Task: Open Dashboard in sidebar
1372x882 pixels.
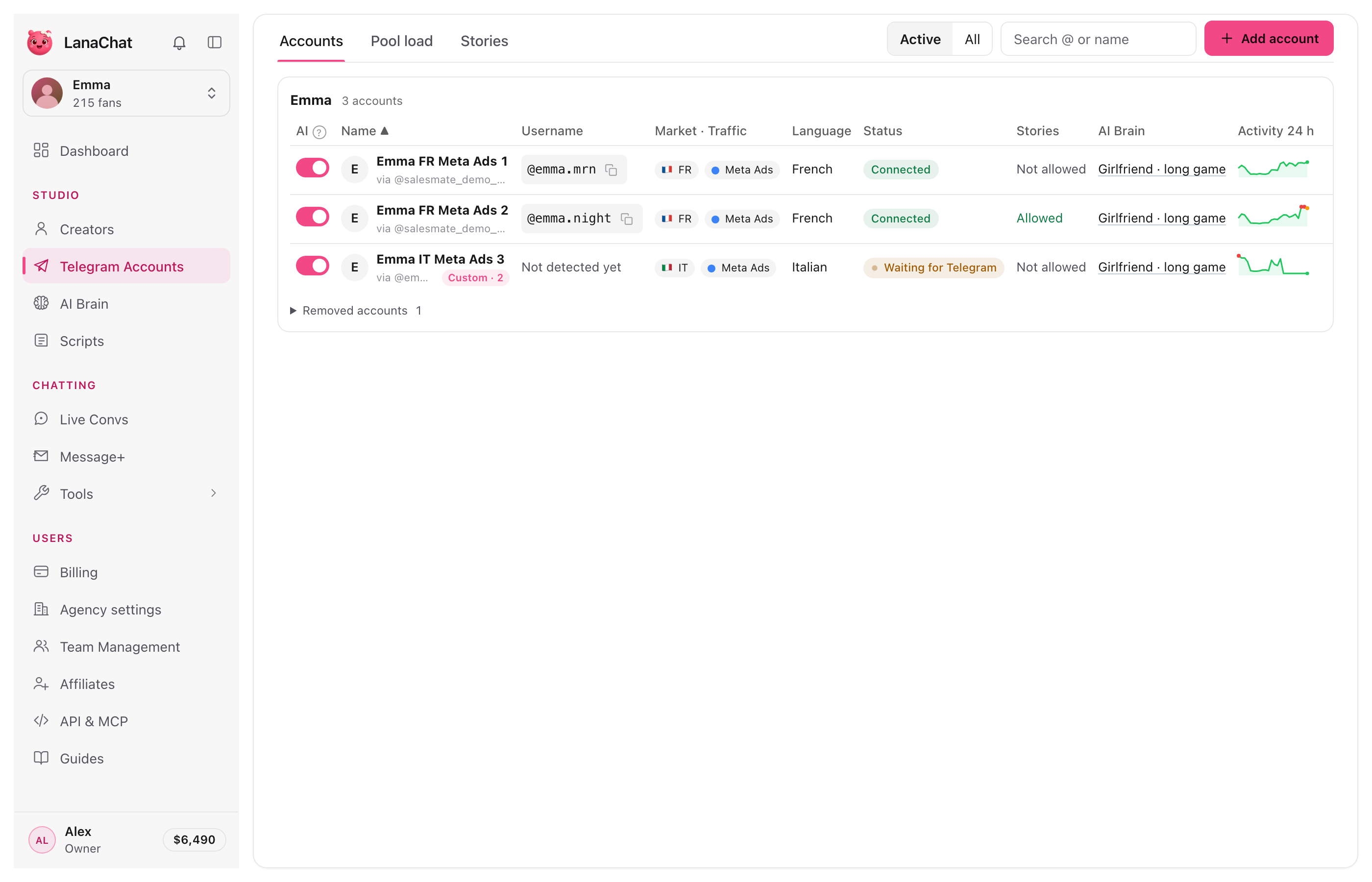Action: 126,150
